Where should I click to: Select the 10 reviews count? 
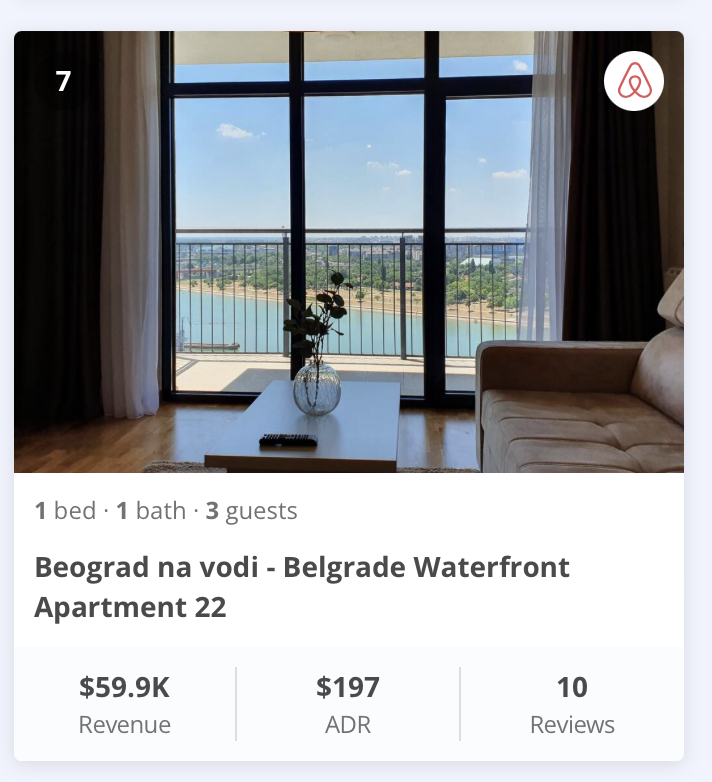point(572,687)
